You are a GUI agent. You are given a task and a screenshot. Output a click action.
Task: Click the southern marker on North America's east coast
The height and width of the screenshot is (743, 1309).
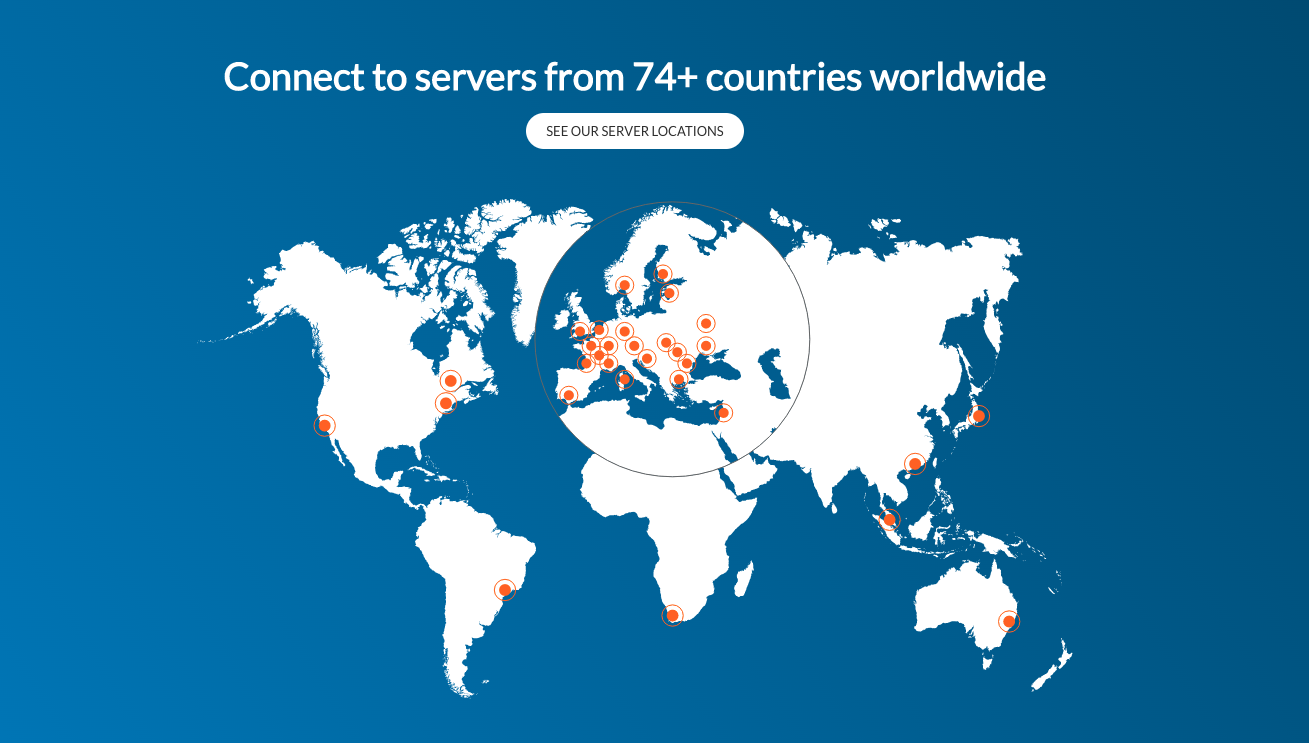(x=445, y=403)
